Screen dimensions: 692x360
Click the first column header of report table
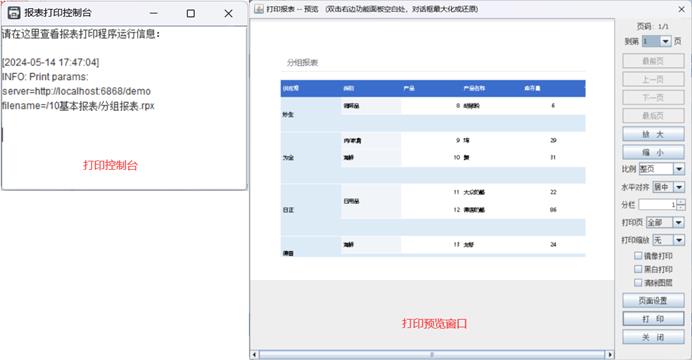[291, 88]
